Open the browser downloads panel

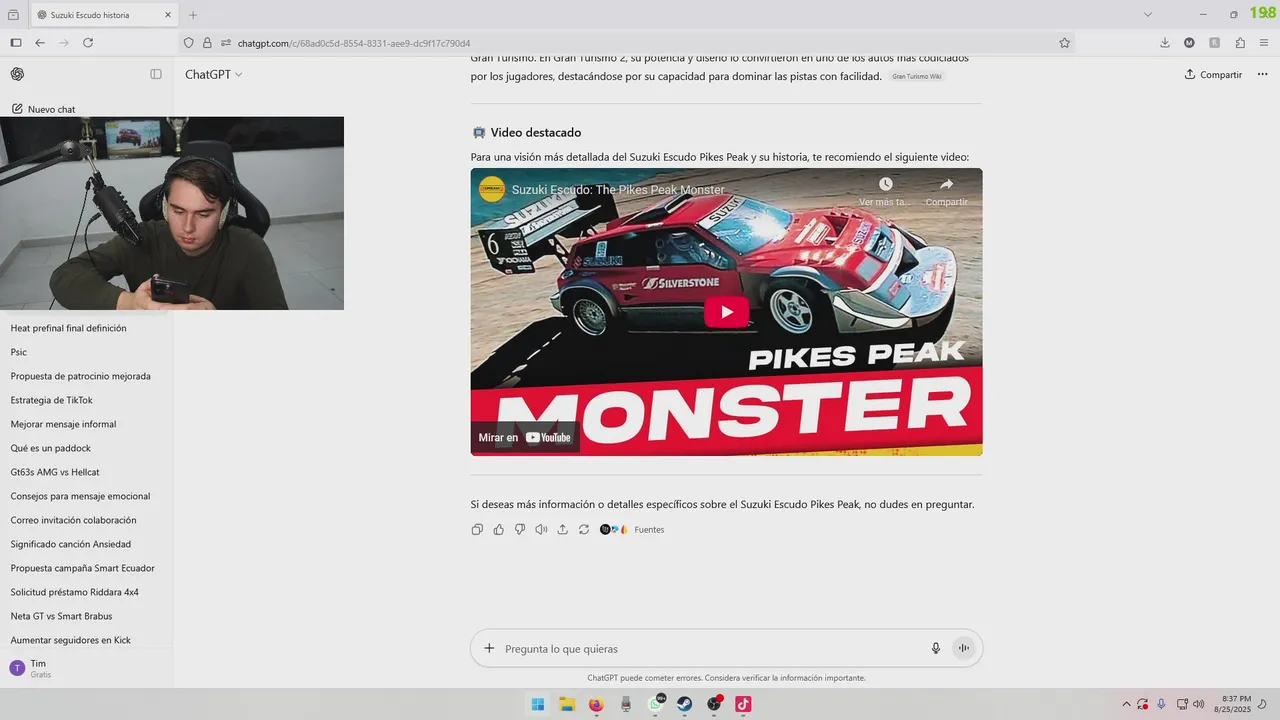point(1165,43)
